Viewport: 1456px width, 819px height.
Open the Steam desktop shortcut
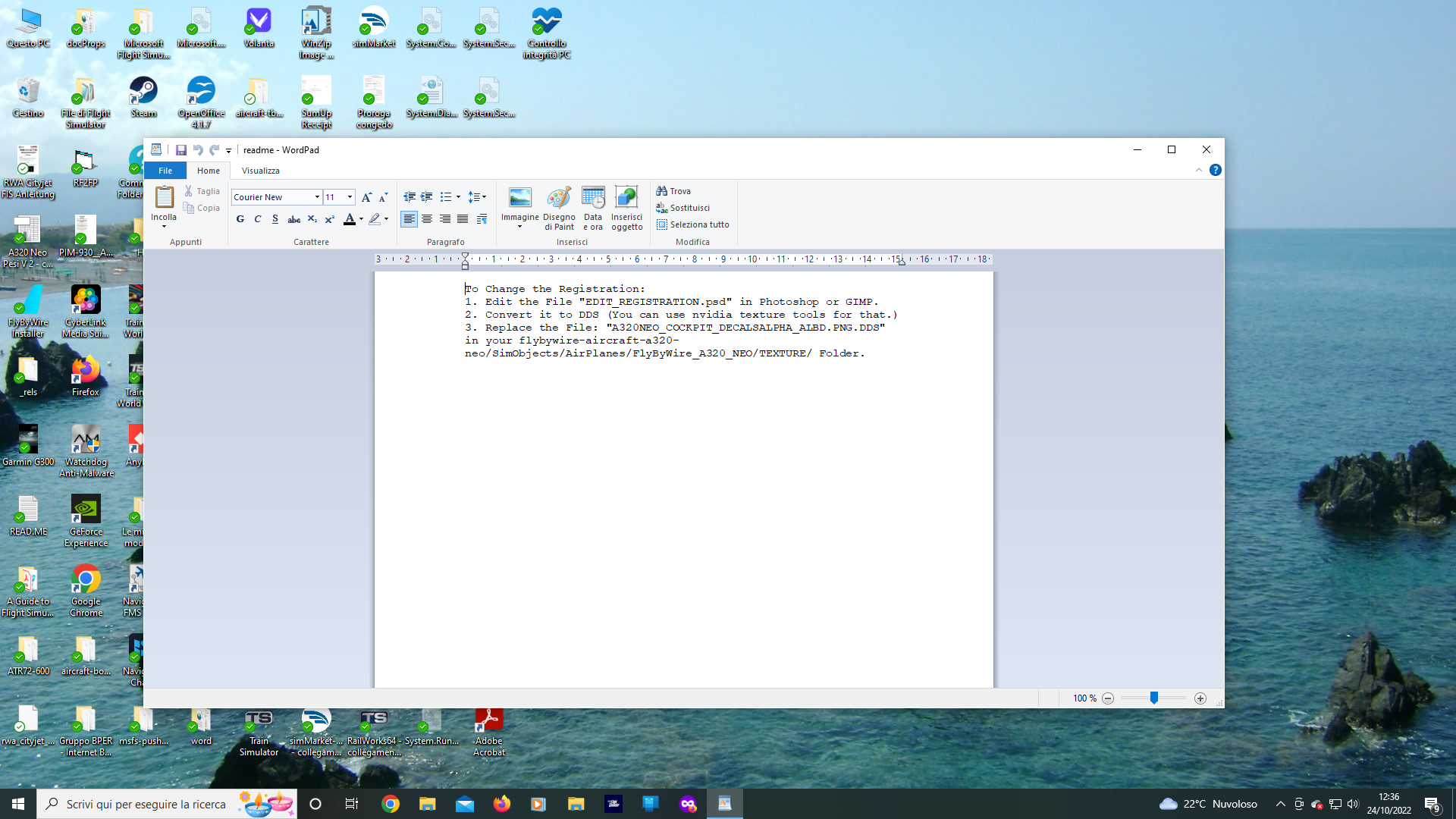point(143,97)
